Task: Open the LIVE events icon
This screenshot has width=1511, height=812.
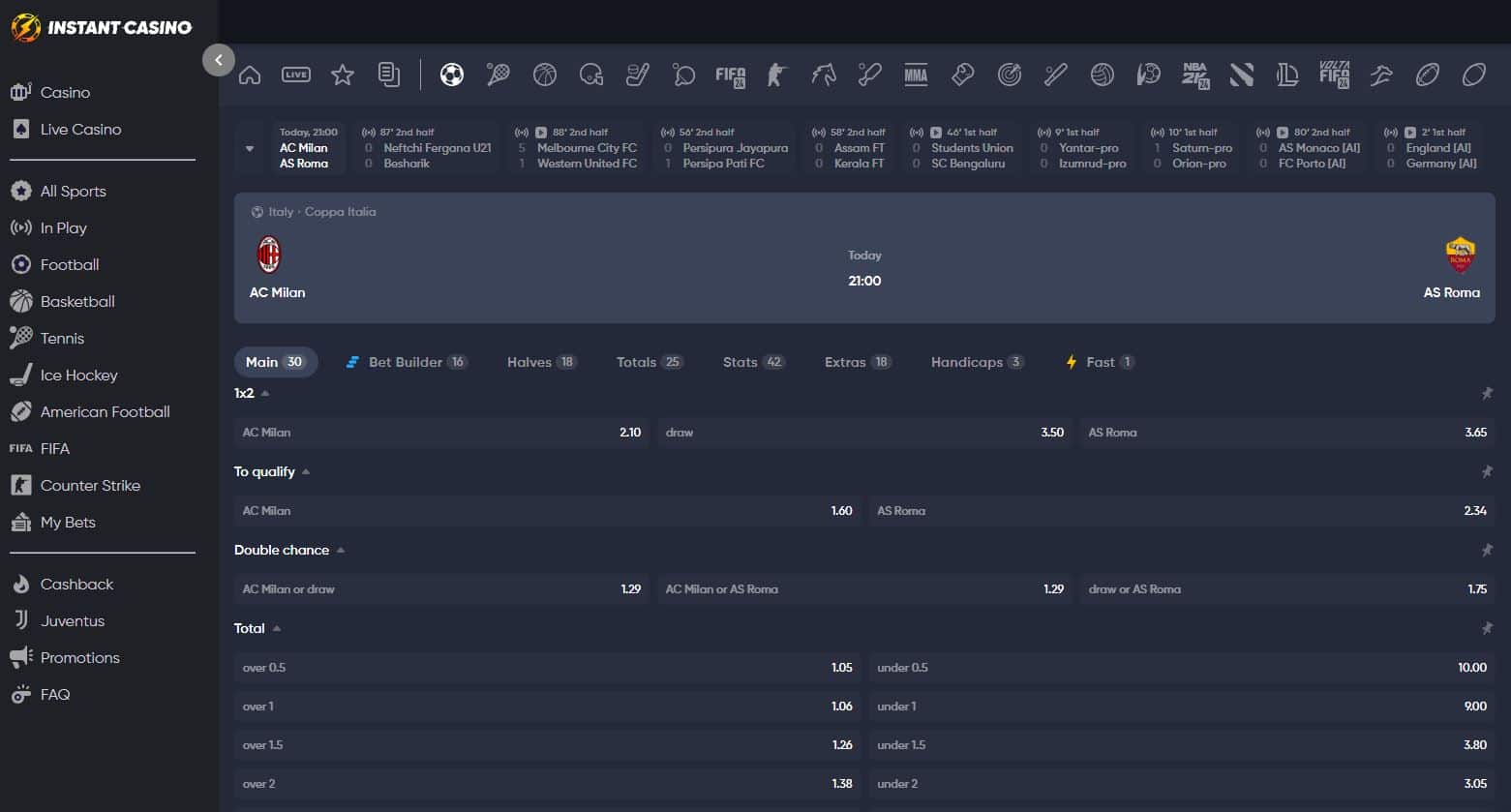Action: pos(296,75)
